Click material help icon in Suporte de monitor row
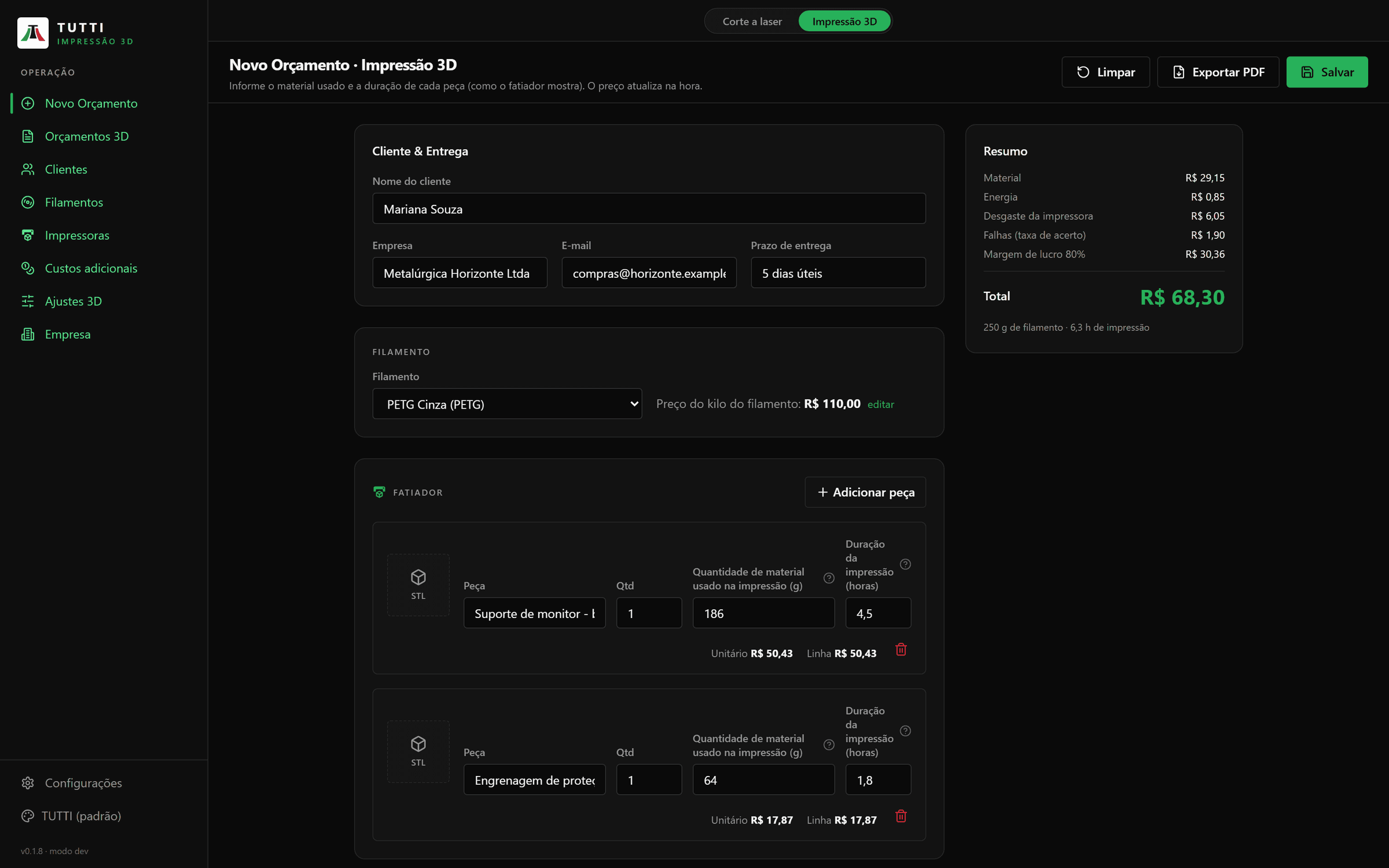The width and height of the screenshot is (1389, 868). coord(829,578)
